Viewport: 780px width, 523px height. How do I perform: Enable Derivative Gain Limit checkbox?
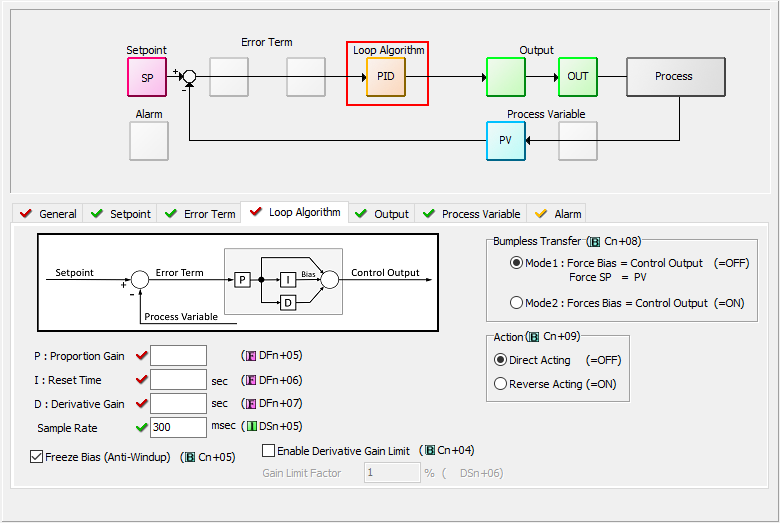click(268, 451)
